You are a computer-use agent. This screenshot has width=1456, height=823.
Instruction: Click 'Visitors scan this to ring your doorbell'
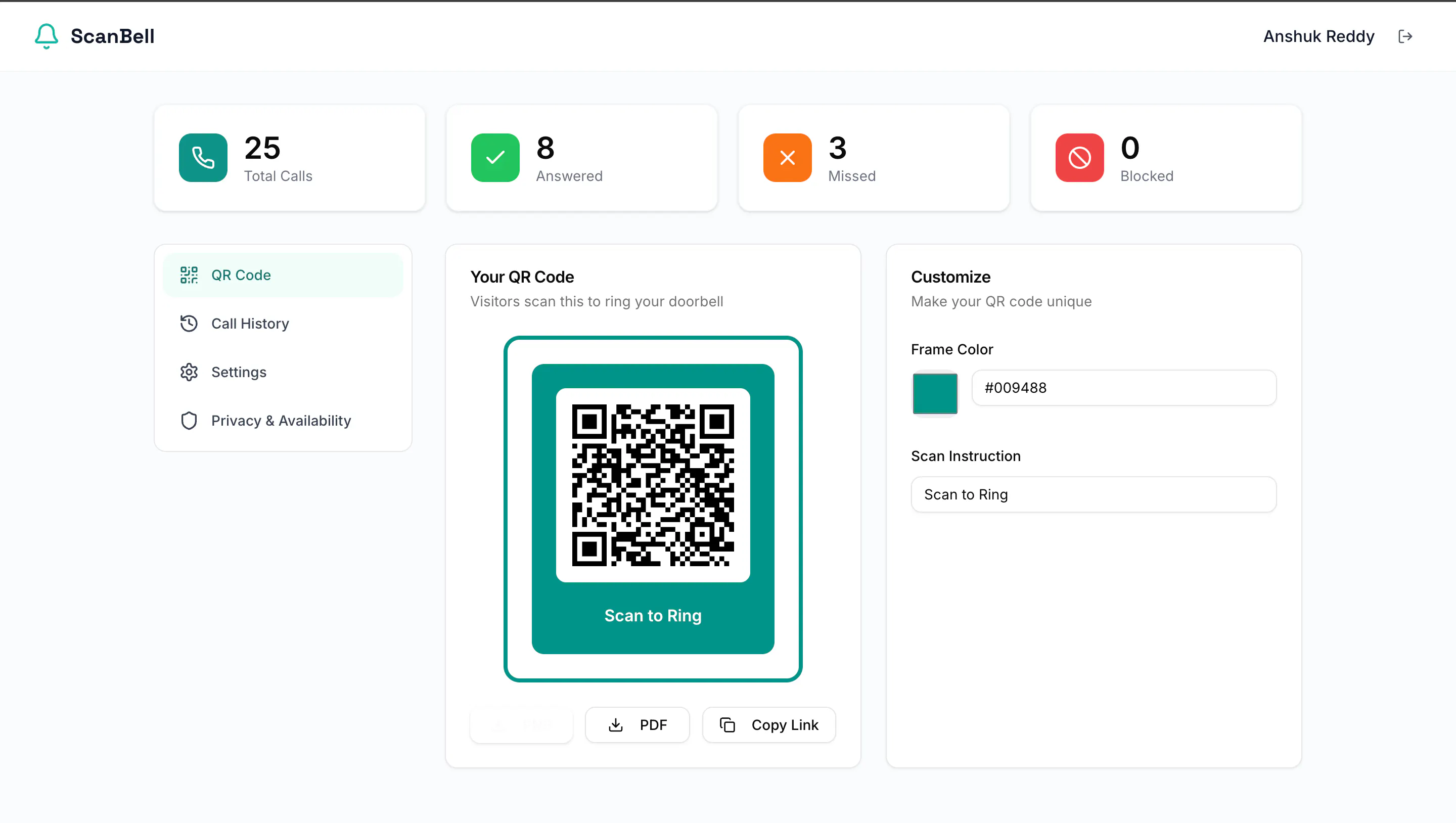[597, 301]
